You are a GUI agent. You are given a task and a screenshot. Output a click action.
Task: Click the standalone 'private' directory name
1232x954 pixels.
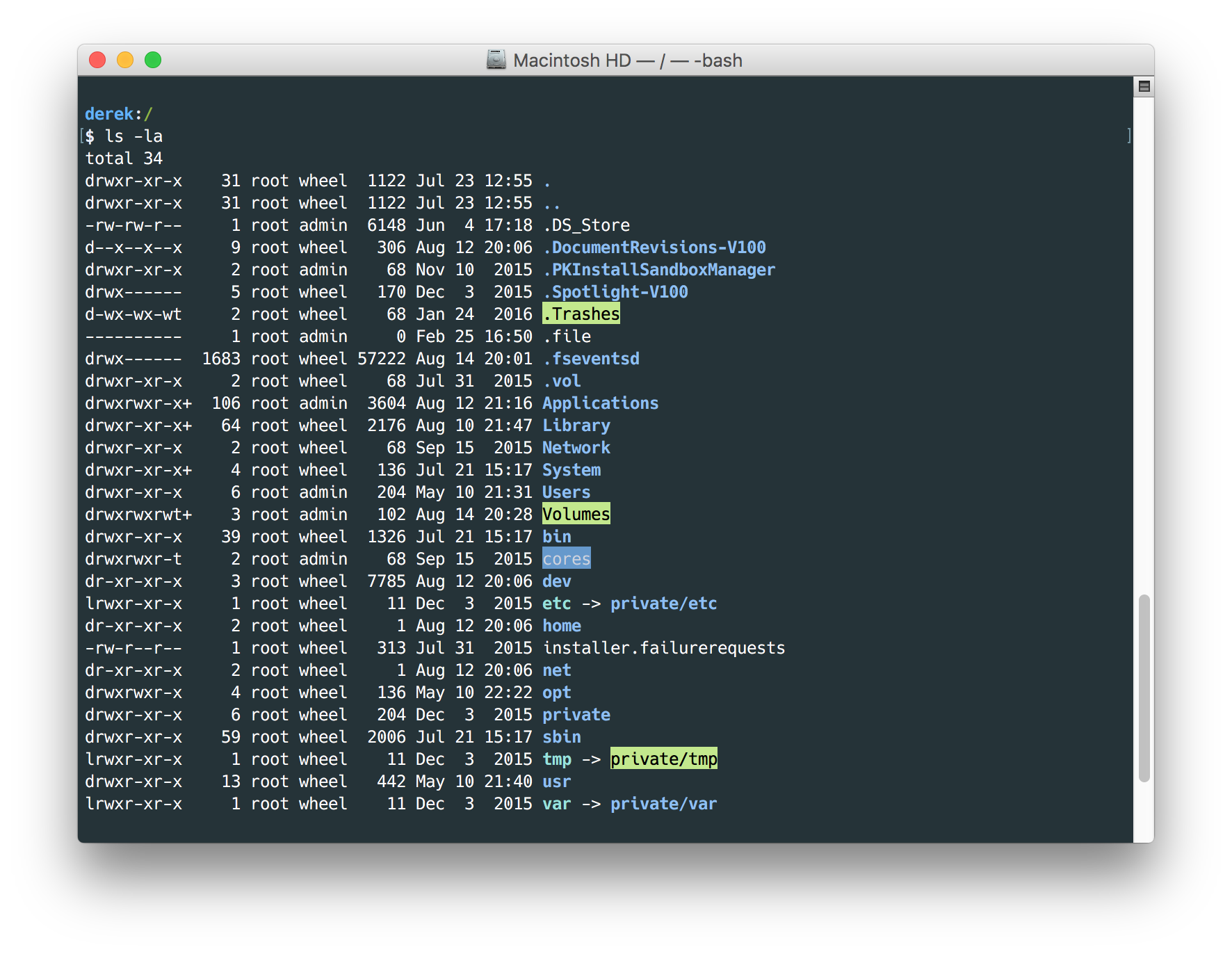pyautogui.click(x=576, y=715)
